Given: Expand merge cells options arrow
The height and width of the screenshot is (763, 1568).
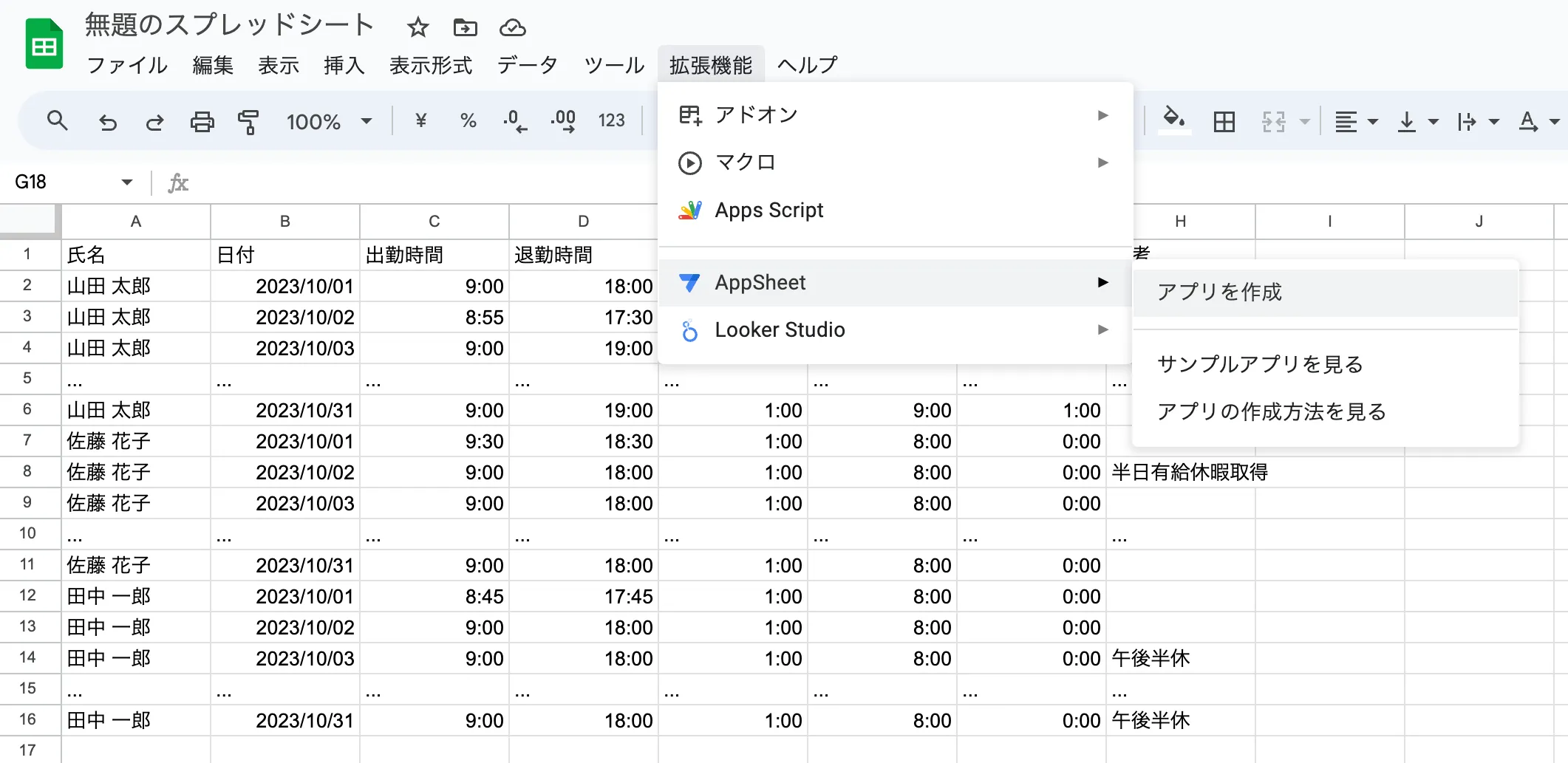Looking at the screenshot, I should 1304,121.
